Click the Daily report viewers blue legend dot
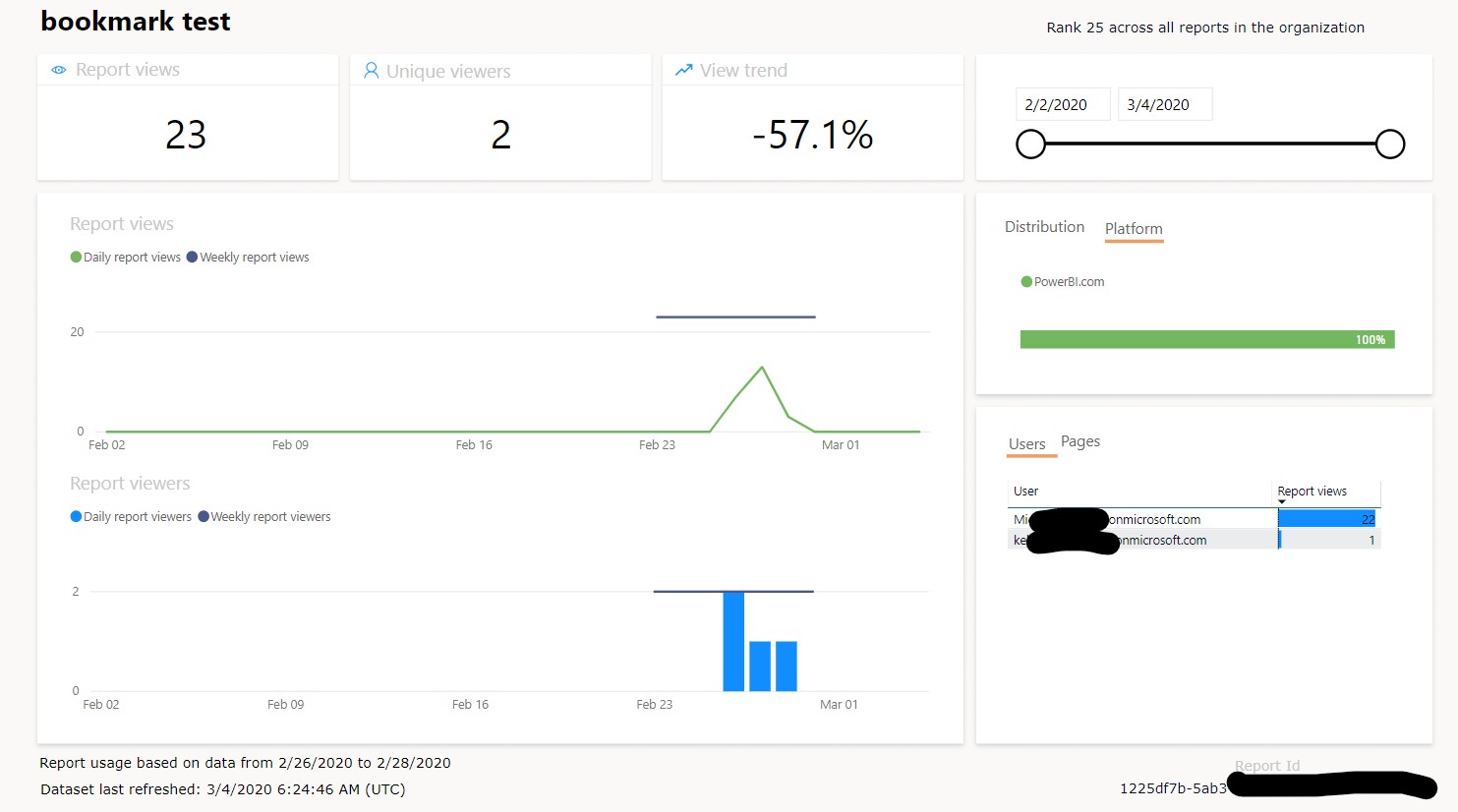 [76, 517]
